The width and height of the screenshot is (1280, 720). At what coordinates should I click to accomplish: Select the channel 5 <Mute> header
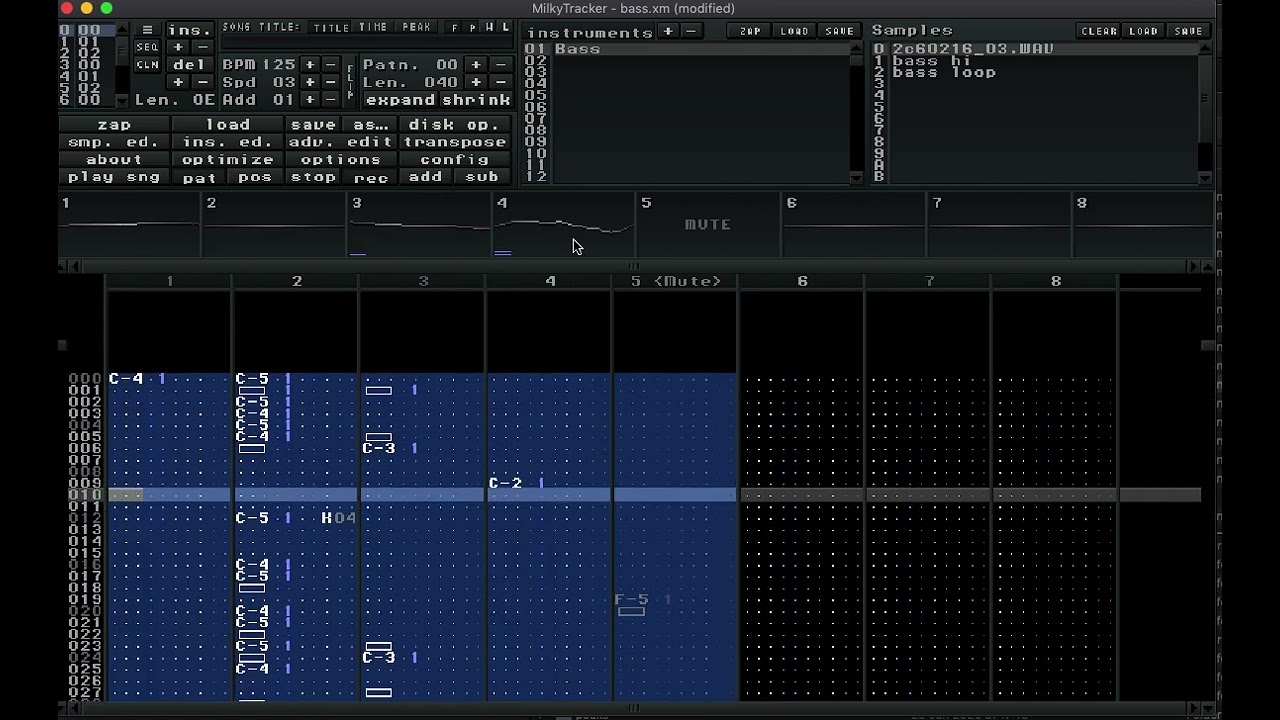675,281
